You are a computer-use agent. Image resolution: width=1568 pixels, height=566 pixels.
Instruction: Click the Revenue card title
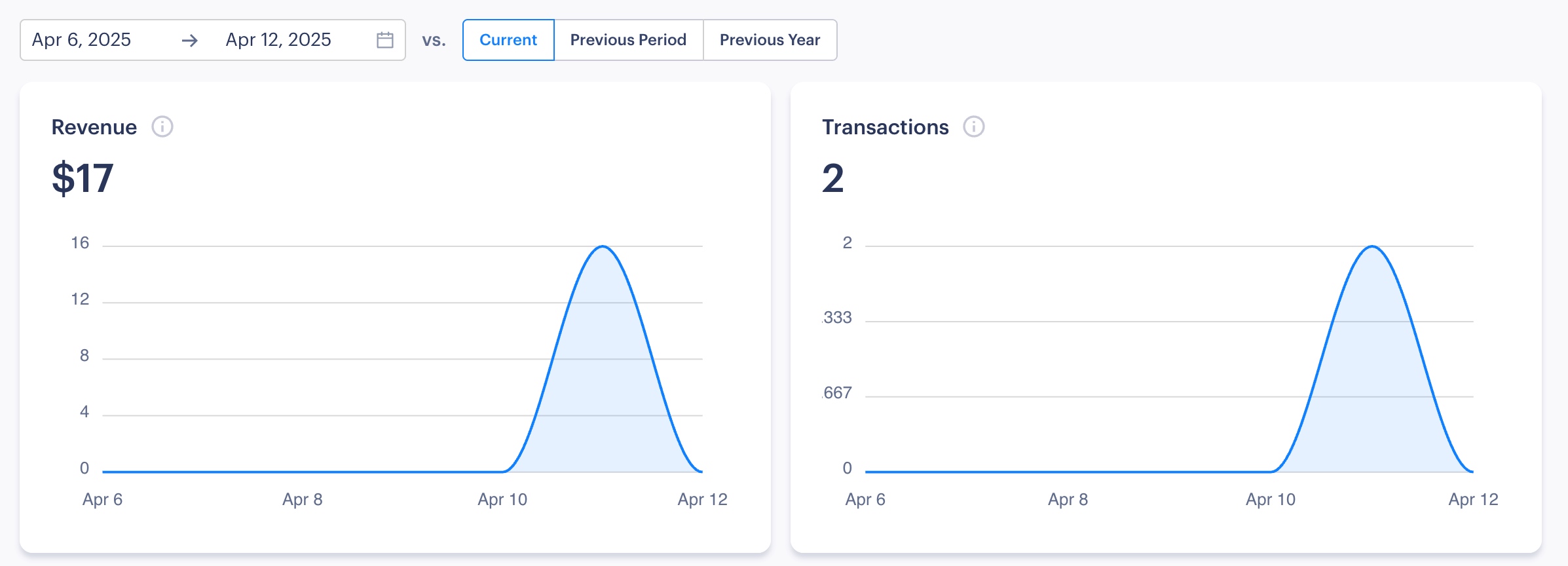point(94,127)
